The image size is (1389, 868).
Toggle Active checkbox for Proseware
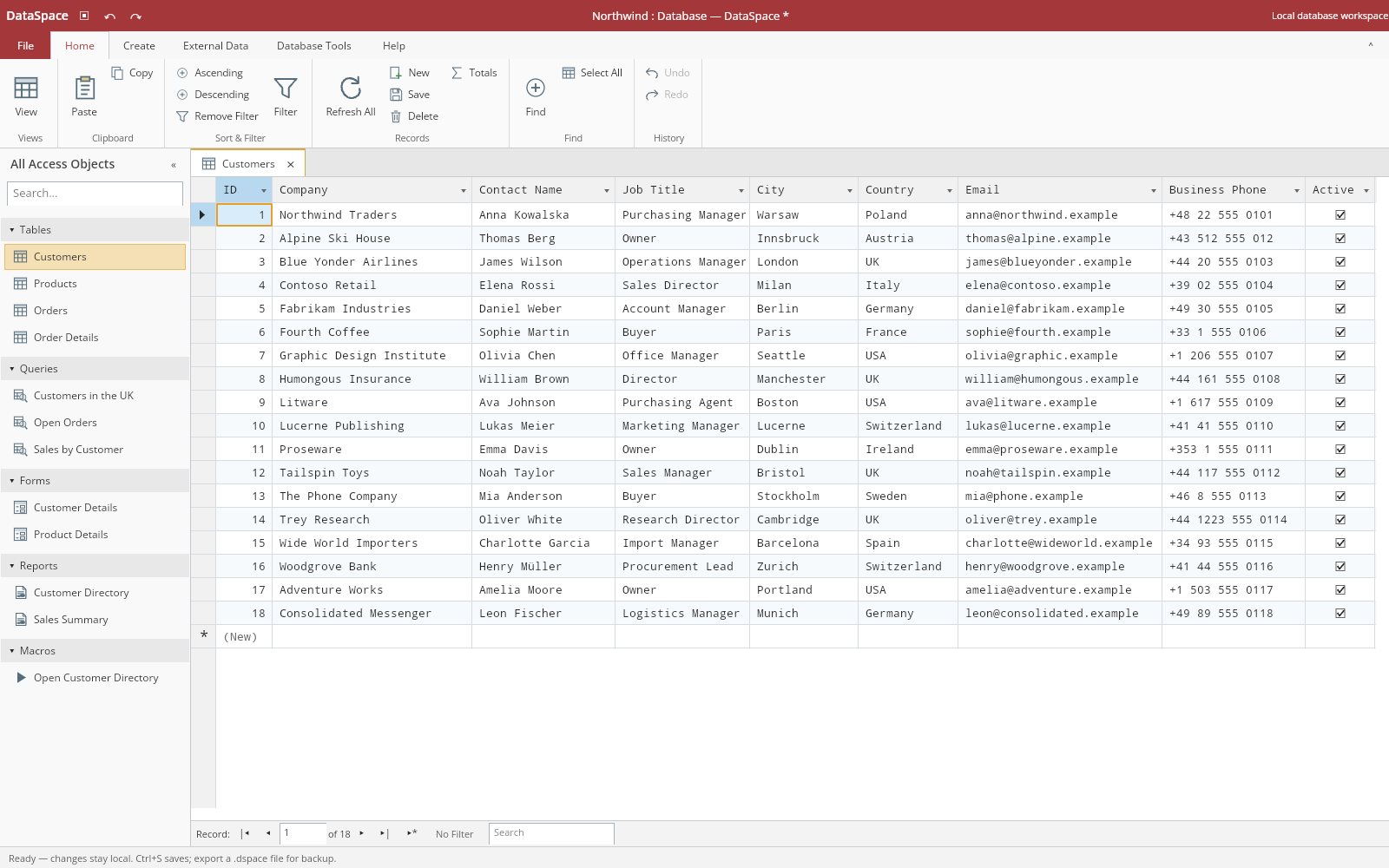coord(1340,449)
